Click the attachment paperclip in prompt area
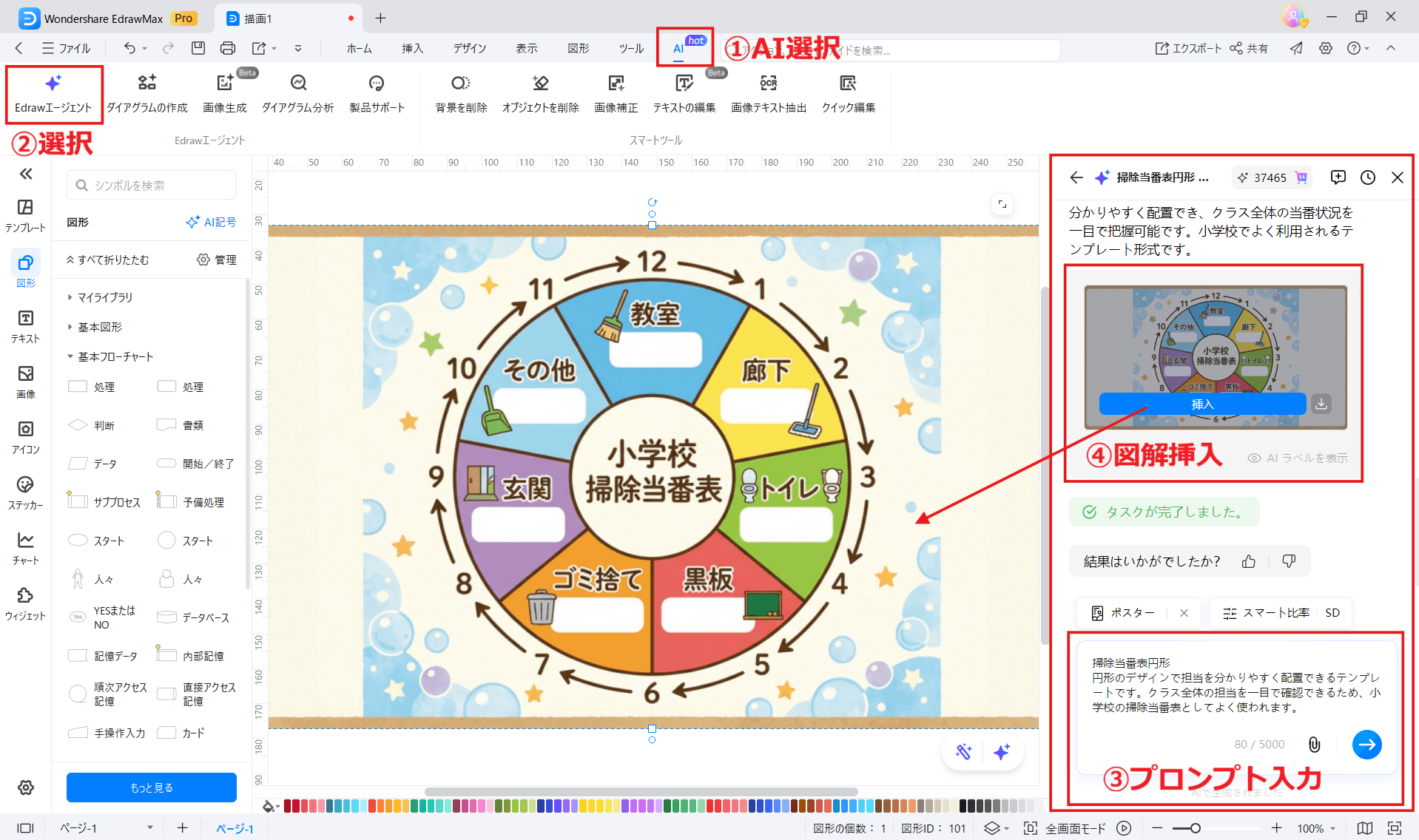1419x840 pixels. [x=1315, y=744]
